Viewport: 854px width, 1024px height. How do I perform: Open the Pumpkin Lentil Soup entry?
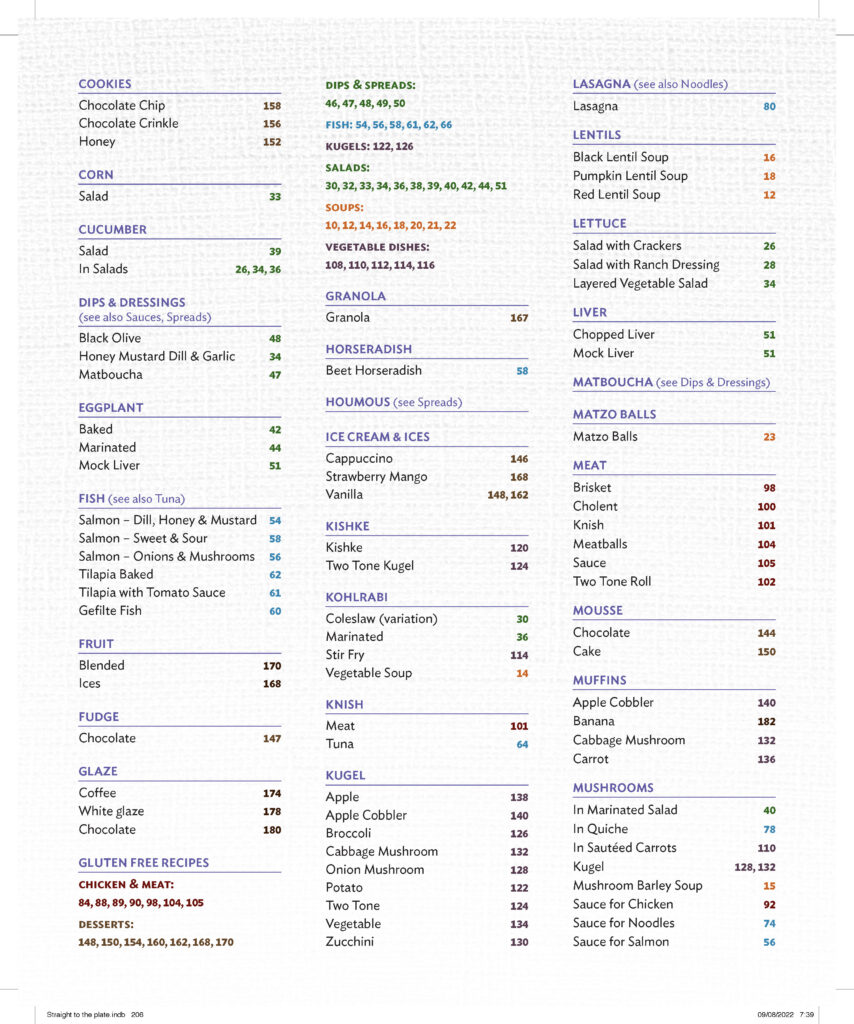630,176
